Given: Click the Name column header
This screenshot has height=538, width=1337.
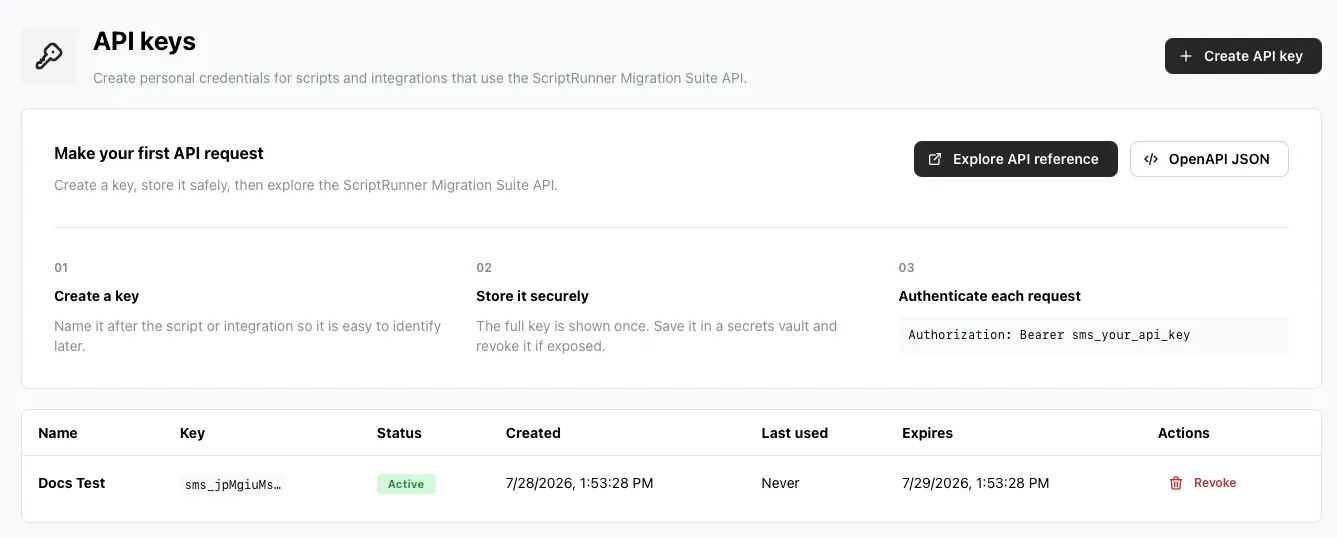Looking at the screenshot, I should pyautogui.click(x=57, y=433).
